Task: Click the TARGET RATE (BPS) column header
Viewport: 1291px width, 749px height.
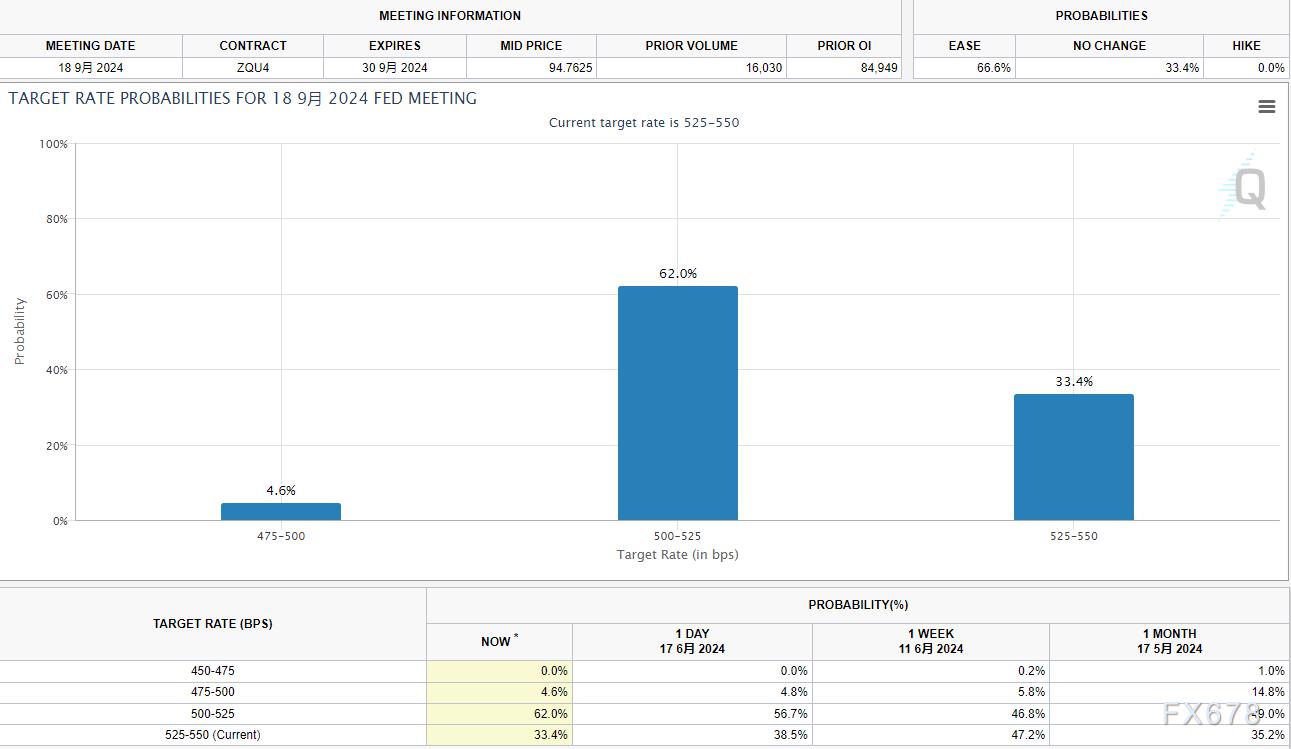Action: (x=213, y=624)
